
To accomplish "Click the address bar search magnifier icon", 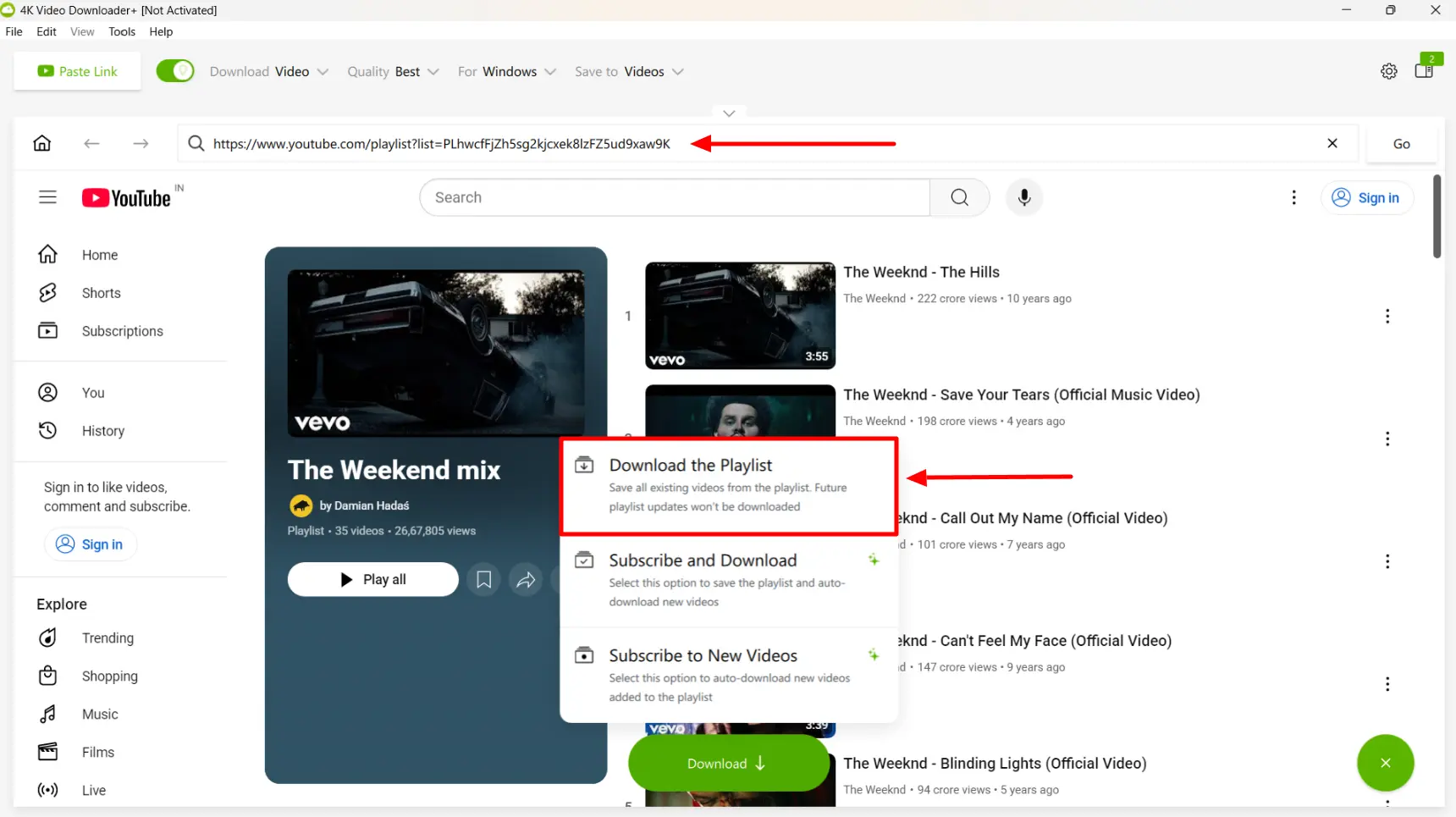I will (x=196, y=143).
